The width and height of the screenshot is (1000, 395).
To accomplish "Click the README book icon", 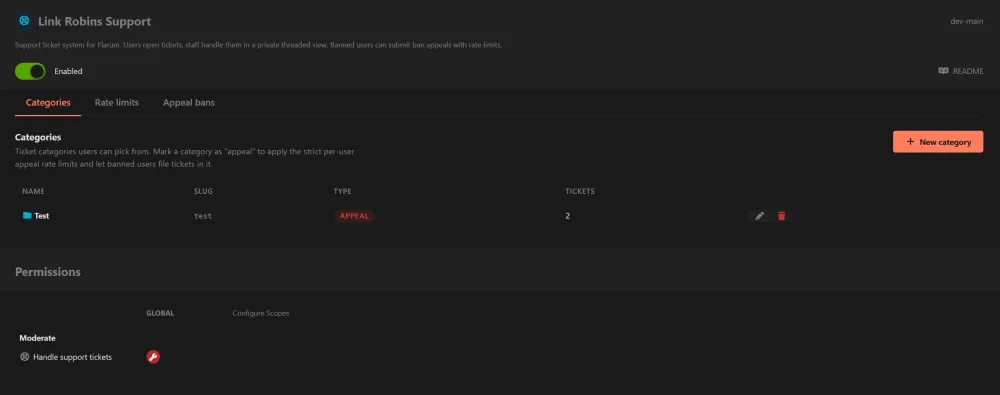I will pyautogui.click(x=943, y=71).
